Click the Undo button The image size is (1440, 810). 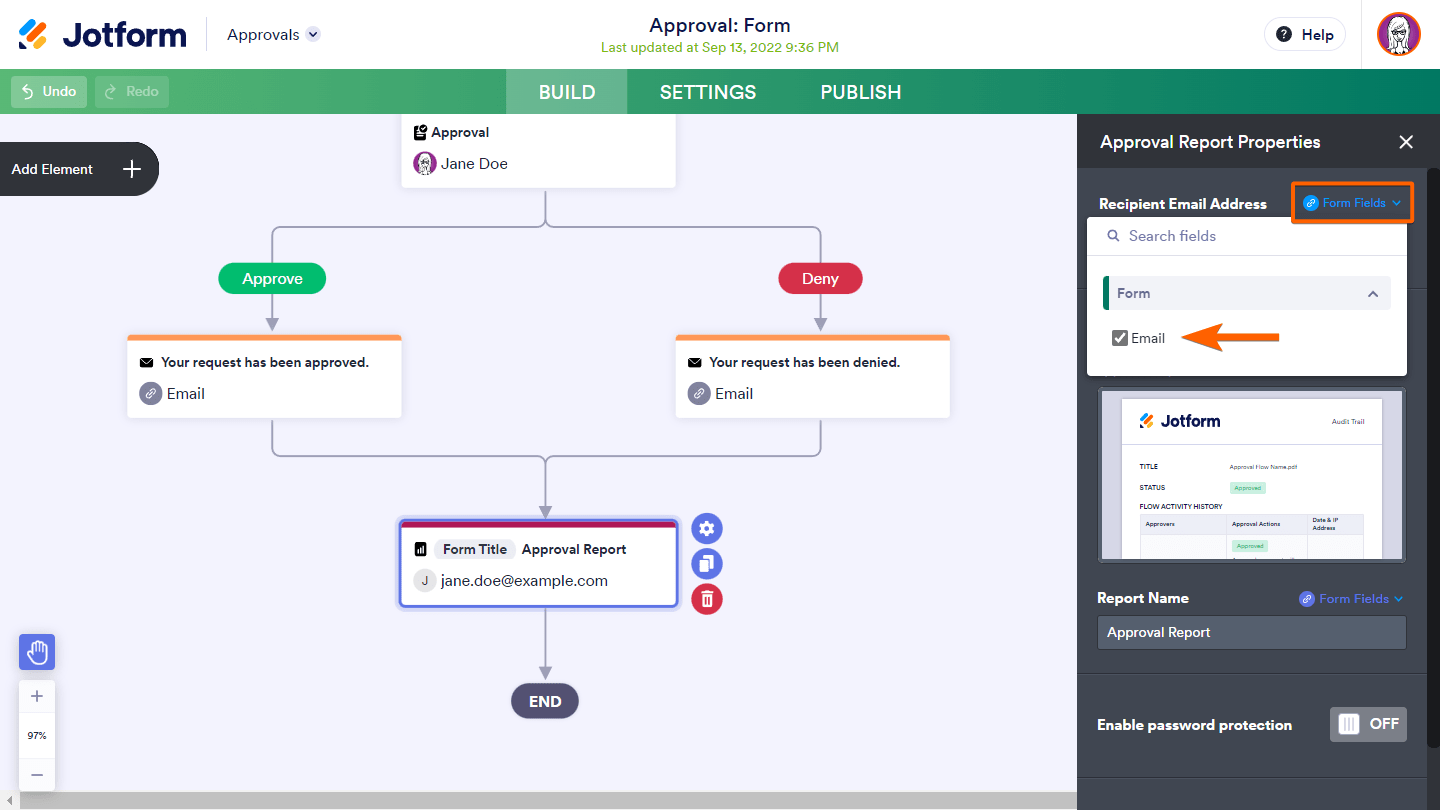click(x=49, y=91)
